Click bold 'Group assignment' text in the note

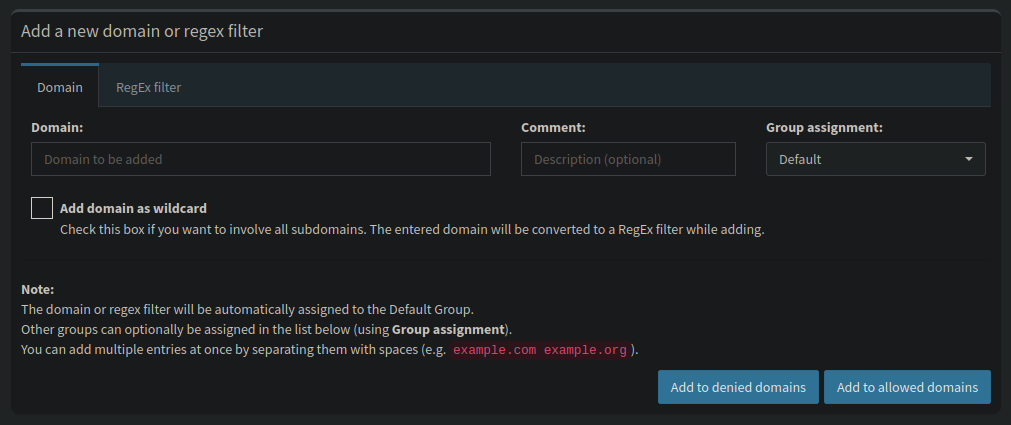point(448,330)
